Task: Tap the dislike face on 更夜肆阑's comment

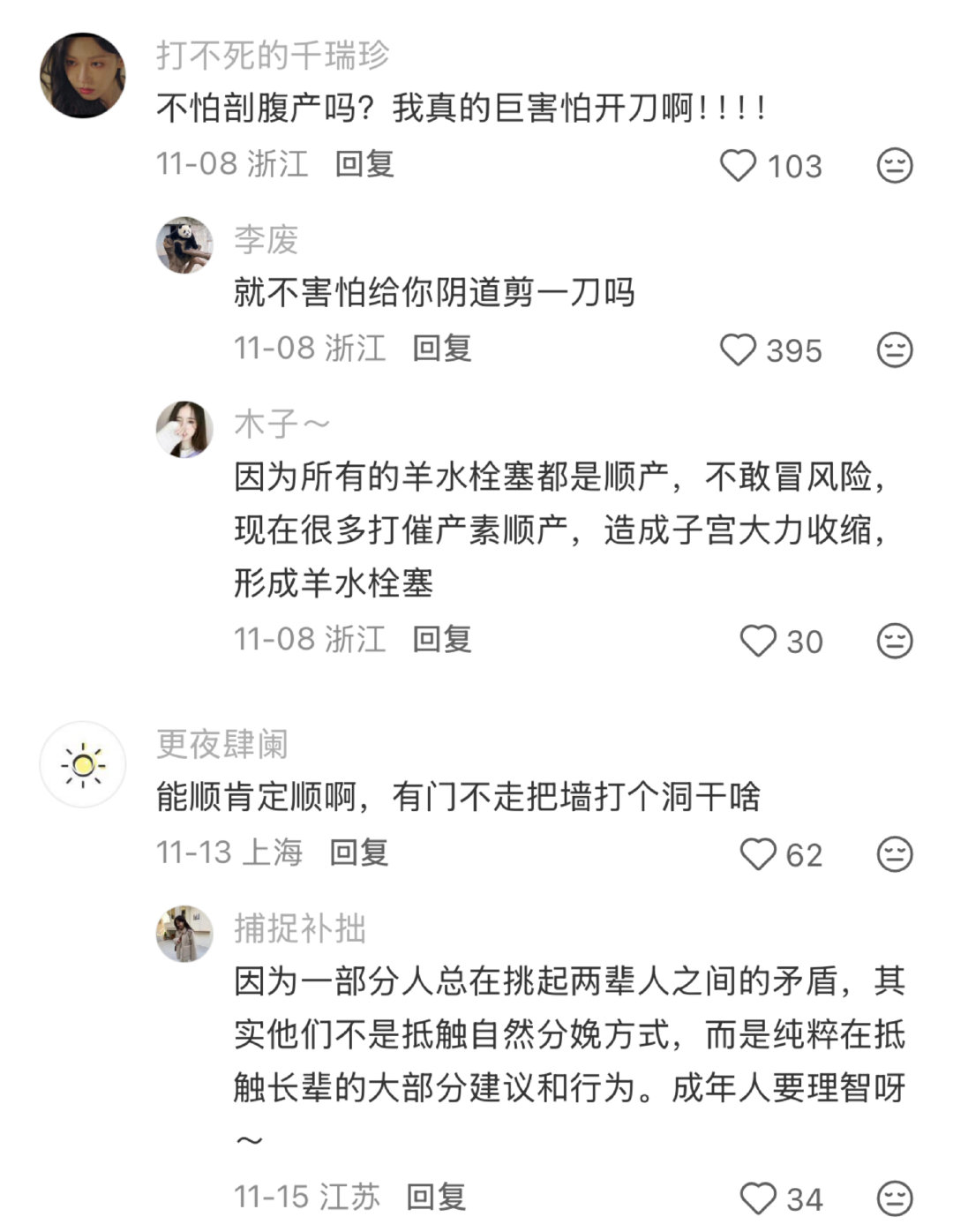Action: (x=894, y=854)
